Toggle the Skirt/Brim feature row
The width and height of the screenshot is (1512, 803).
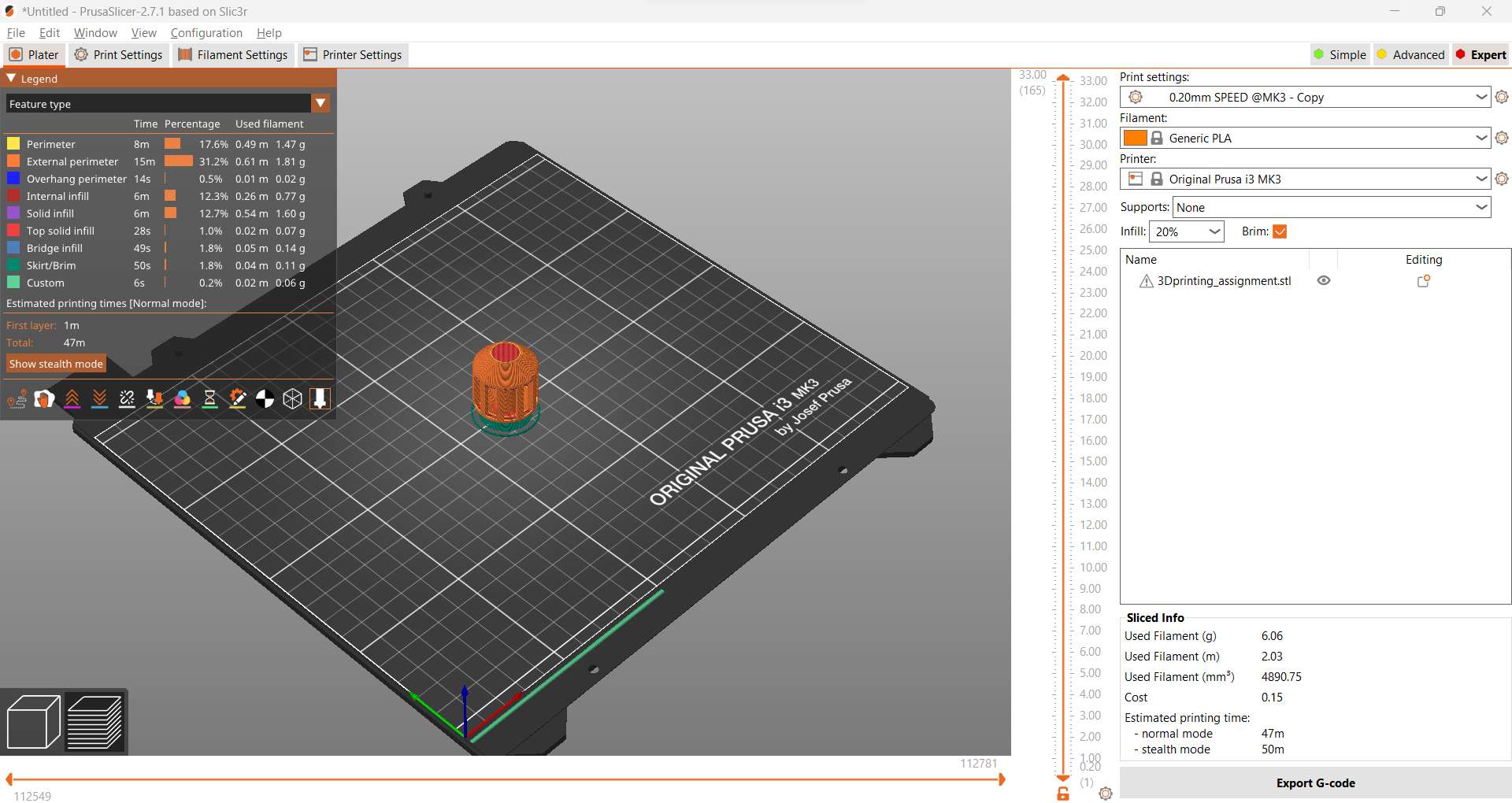tap(169, 265)
